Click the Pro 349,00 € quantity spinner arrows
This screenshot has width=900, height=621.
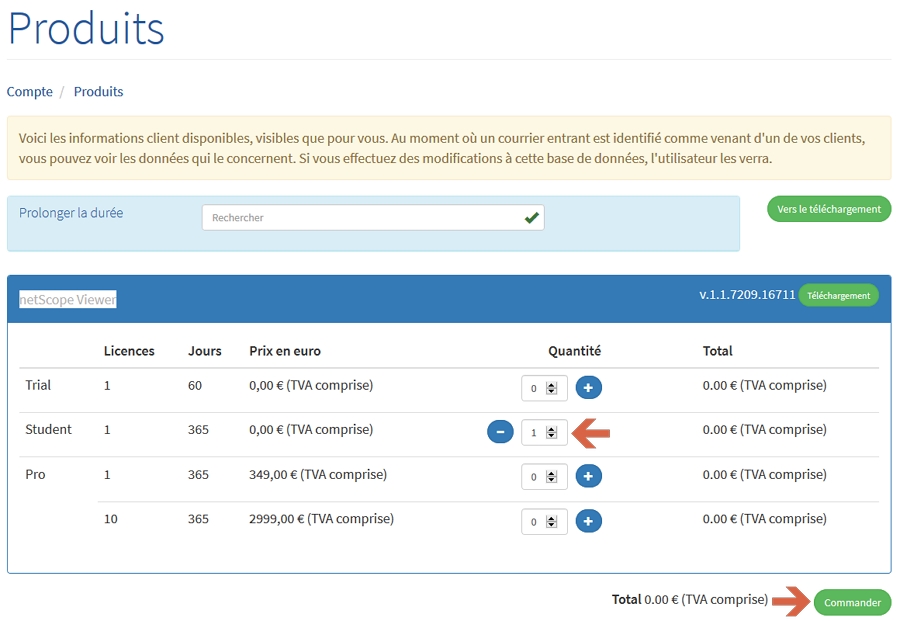[552, 477]
